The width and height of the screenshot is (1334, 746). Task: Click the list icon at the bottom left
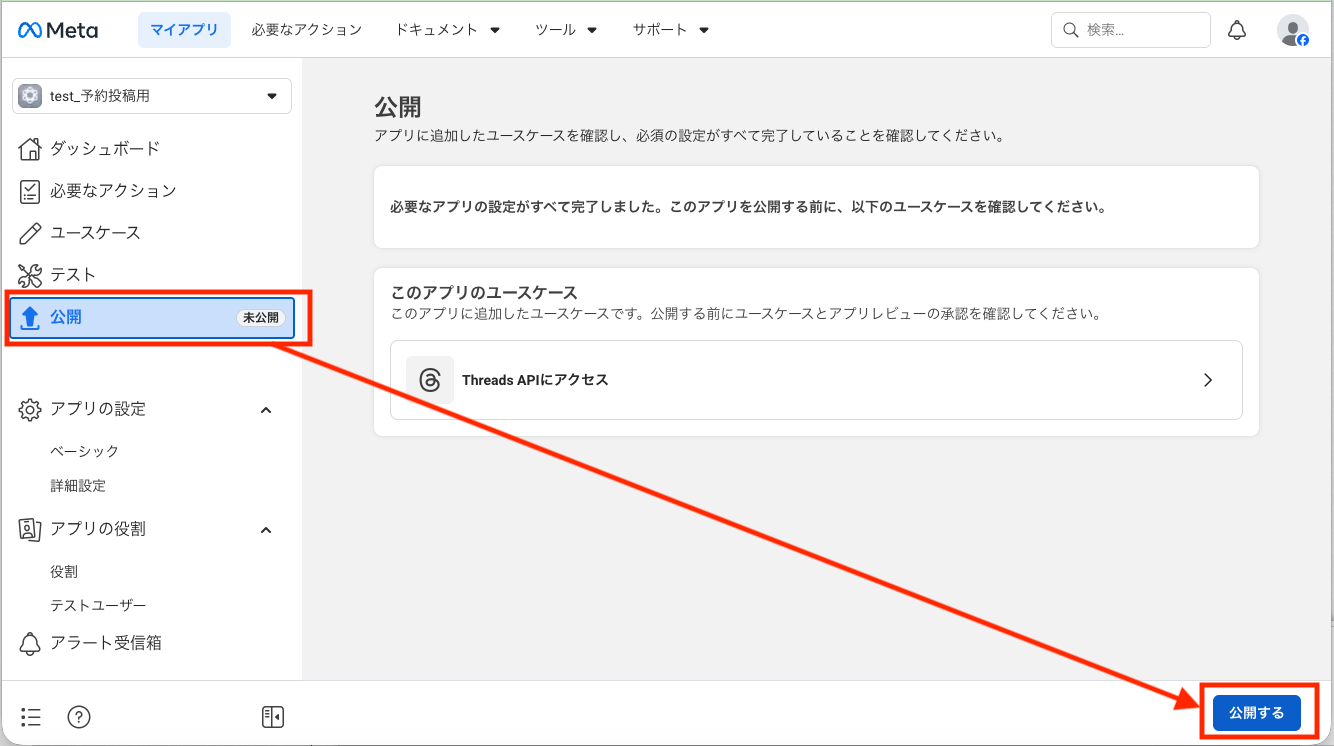click(30, 716)
